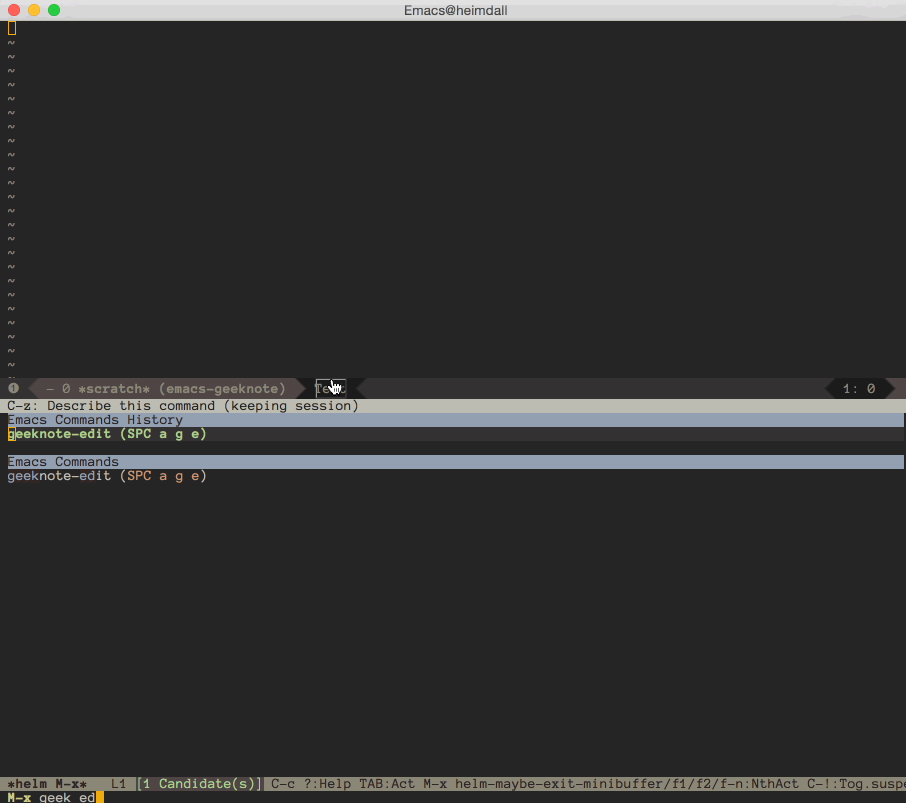Click the TAB:Act hint in helm modeline

[387, 784]
